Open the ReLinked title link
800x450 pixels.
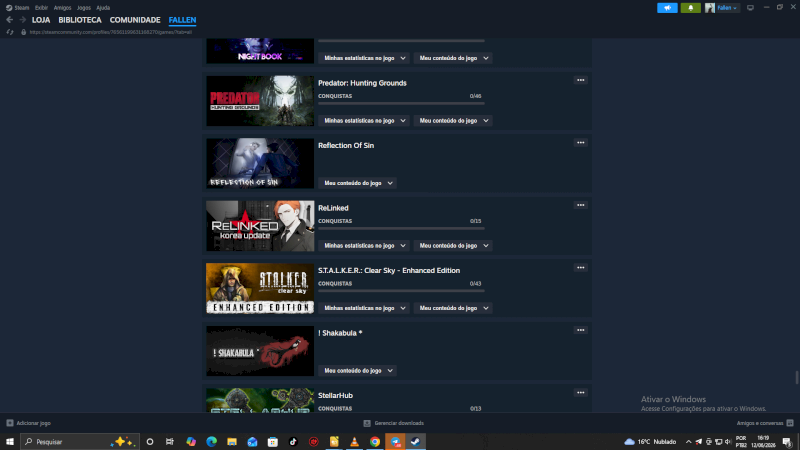click(333, 208)
